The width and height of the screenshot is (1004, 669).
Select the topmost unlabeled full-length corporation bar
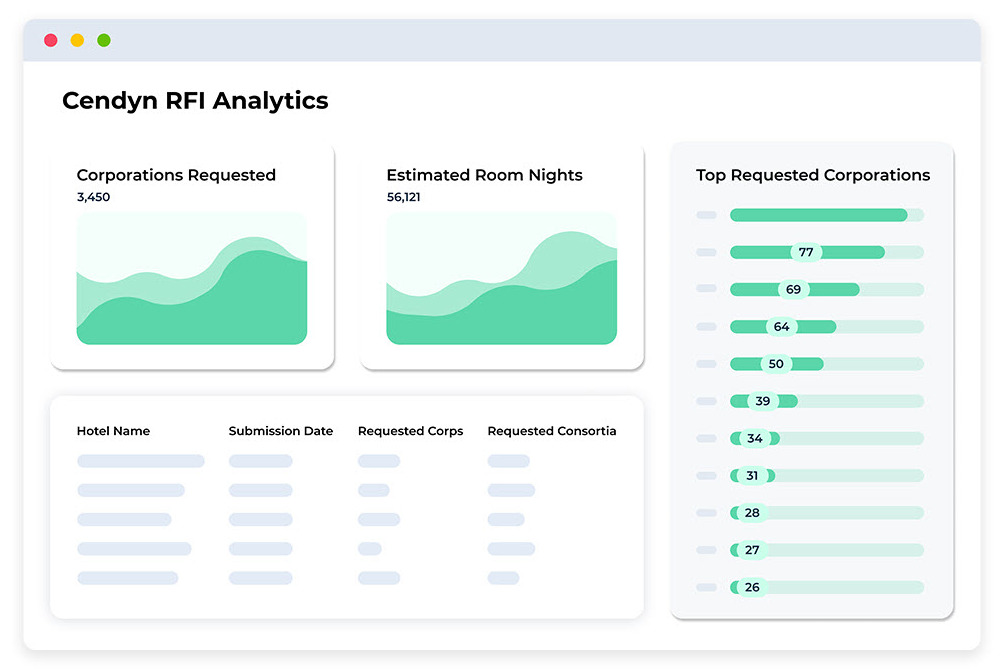point(818,215)
